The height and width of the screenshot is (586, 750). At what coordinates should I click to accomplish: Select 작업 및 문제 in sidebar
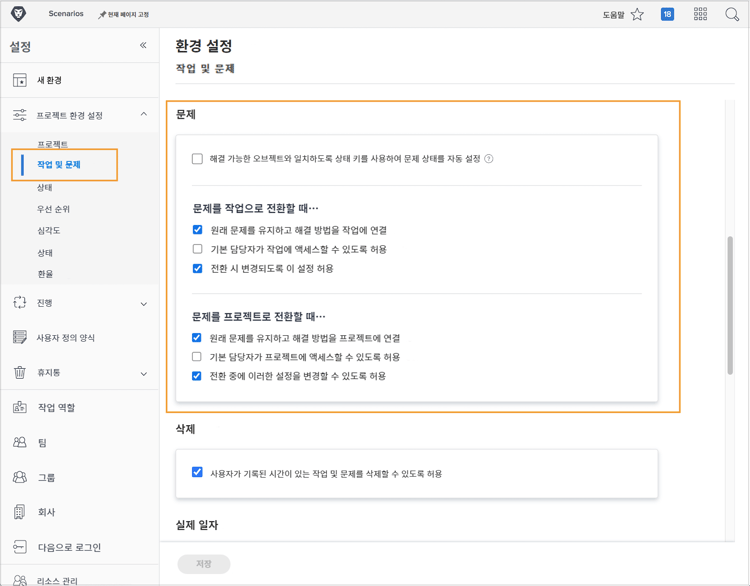[x=59, y=165]
